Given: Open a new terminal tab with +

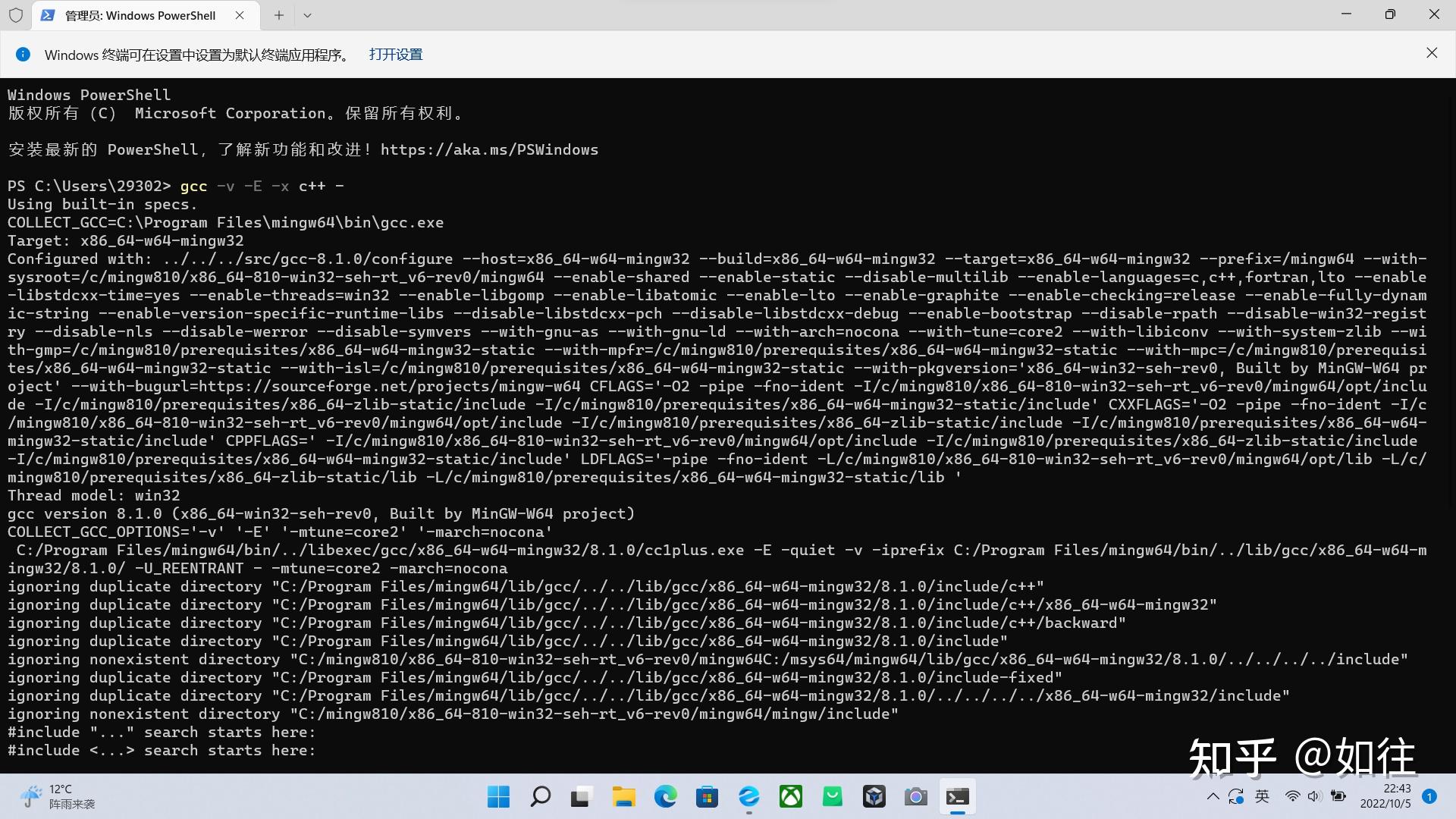Looking at the screenshot, I should tap(278, 15).
